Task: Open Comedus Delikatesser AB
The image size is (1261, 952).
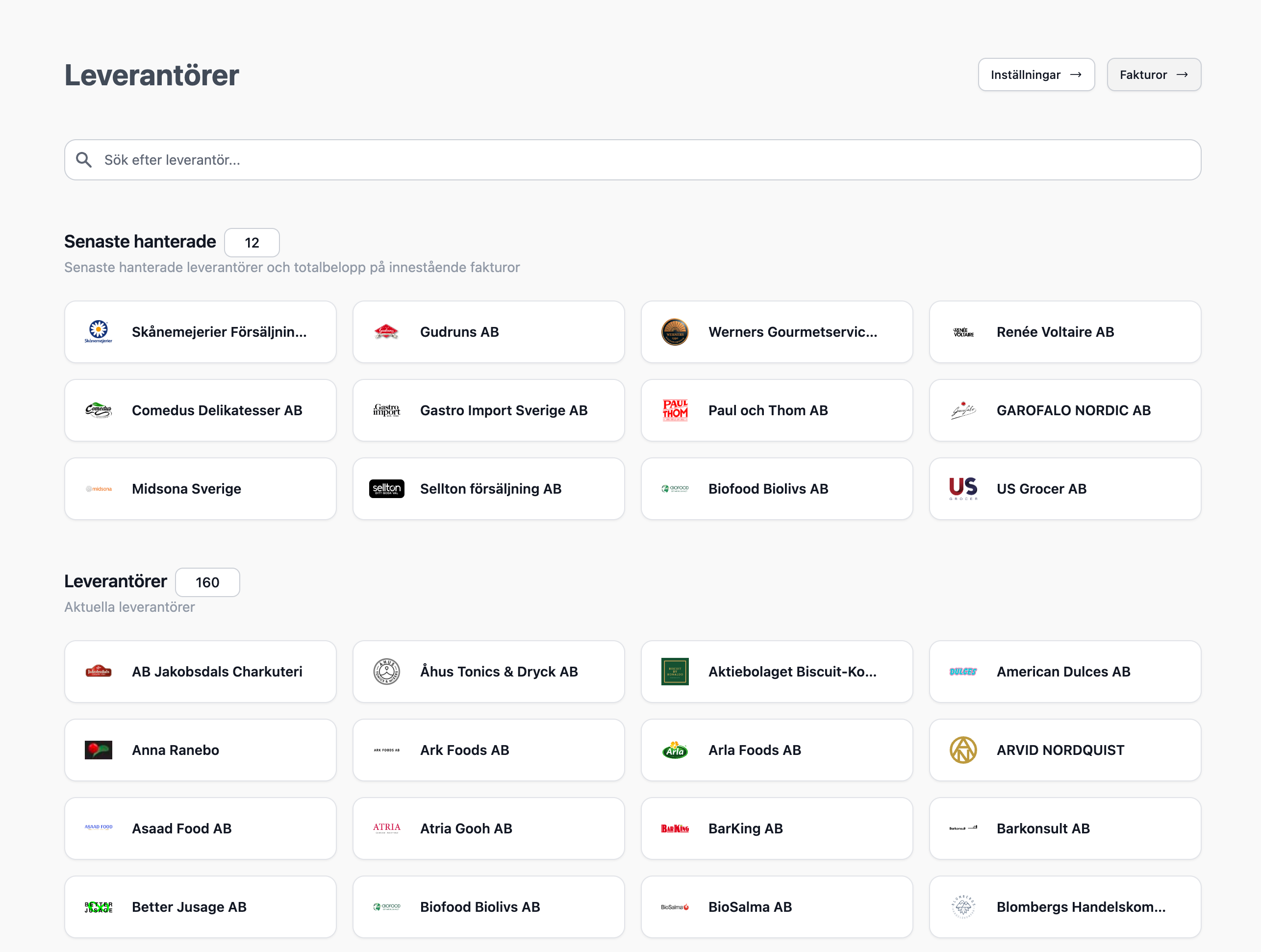Action: point(201,410)
